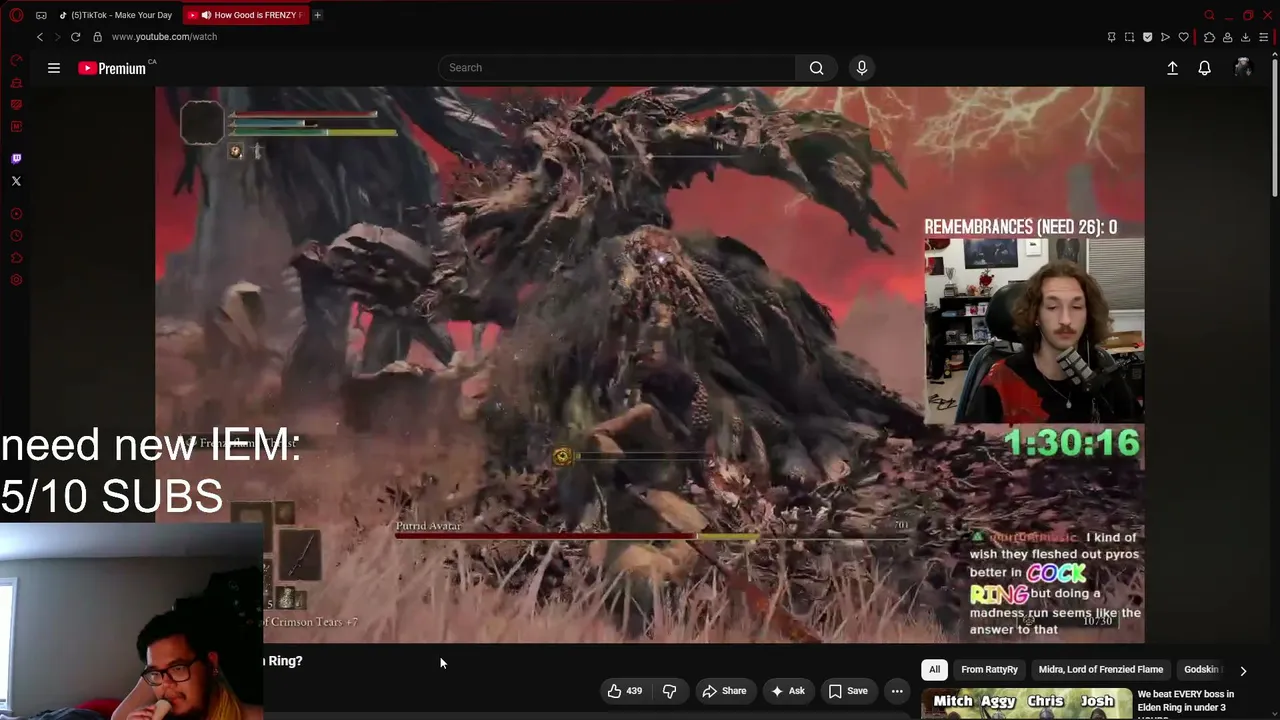Screen dimensions: 1280x720
Task: Select the 'How Good is FRENZY' YouTube tab
Action: 247,15
